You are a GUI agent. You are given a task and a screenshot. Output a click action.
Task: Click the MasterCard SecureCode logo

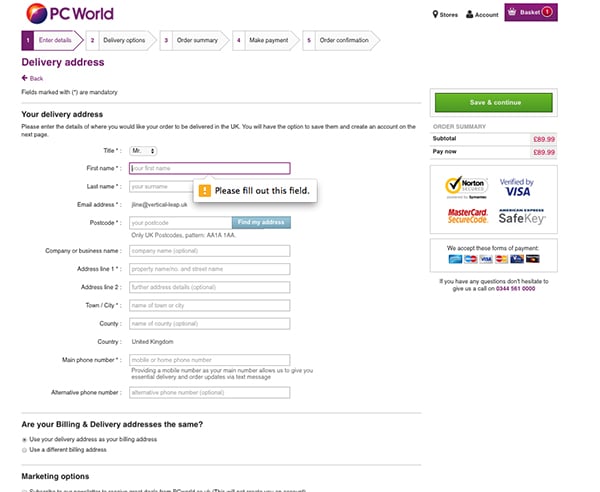coord(467,216)
